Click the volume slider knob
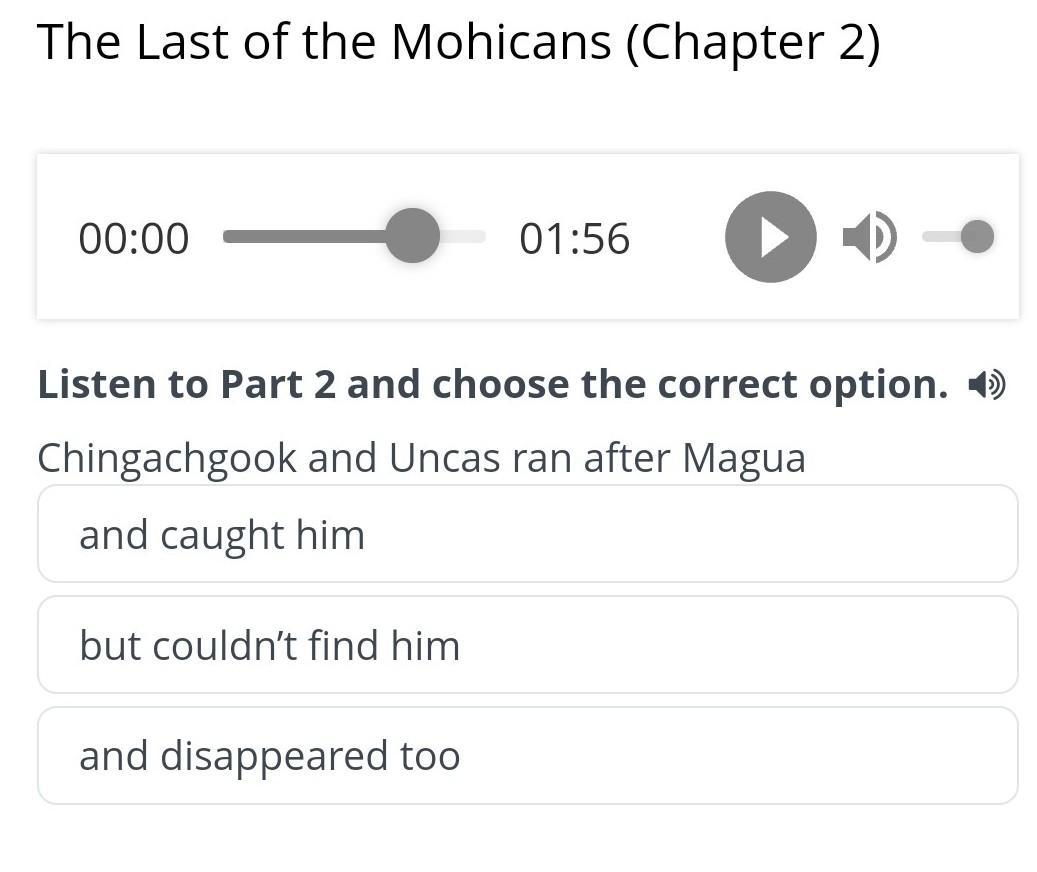Image resolution: width=1037 pixels, height=872 pixels. (976, 237)
